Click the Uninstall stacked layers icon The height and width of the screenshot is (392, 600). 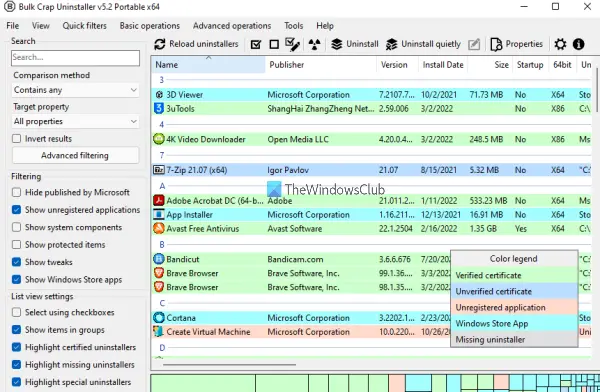pyautogui.click(x=336, y=44)
